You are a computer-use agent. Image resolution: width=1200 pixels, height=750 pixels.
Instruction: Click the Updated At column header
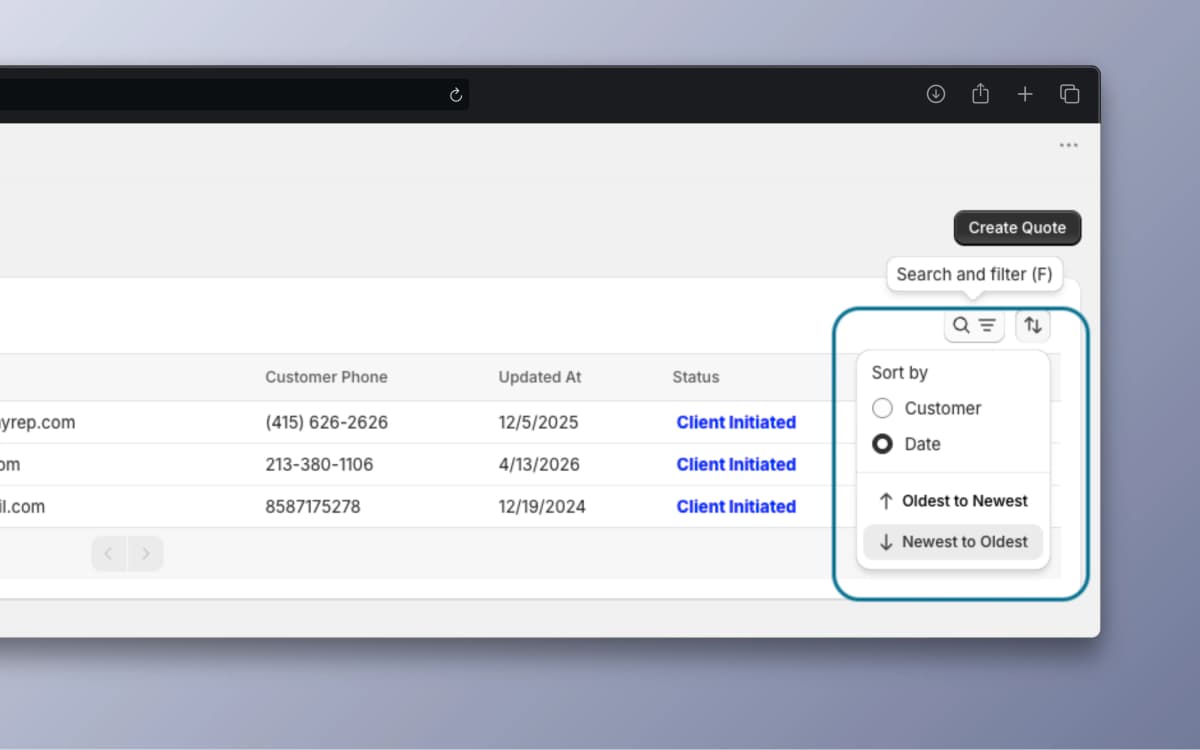[x=540, y=377]
